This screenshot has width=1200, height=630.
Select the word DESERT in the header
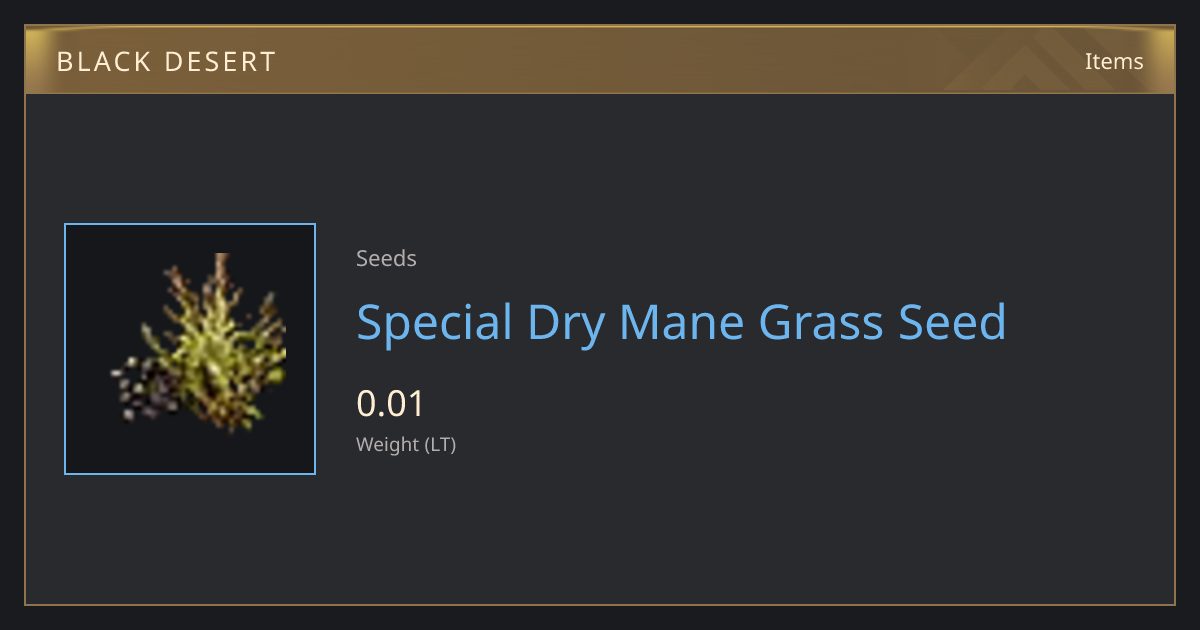click(x=220, y=62)
